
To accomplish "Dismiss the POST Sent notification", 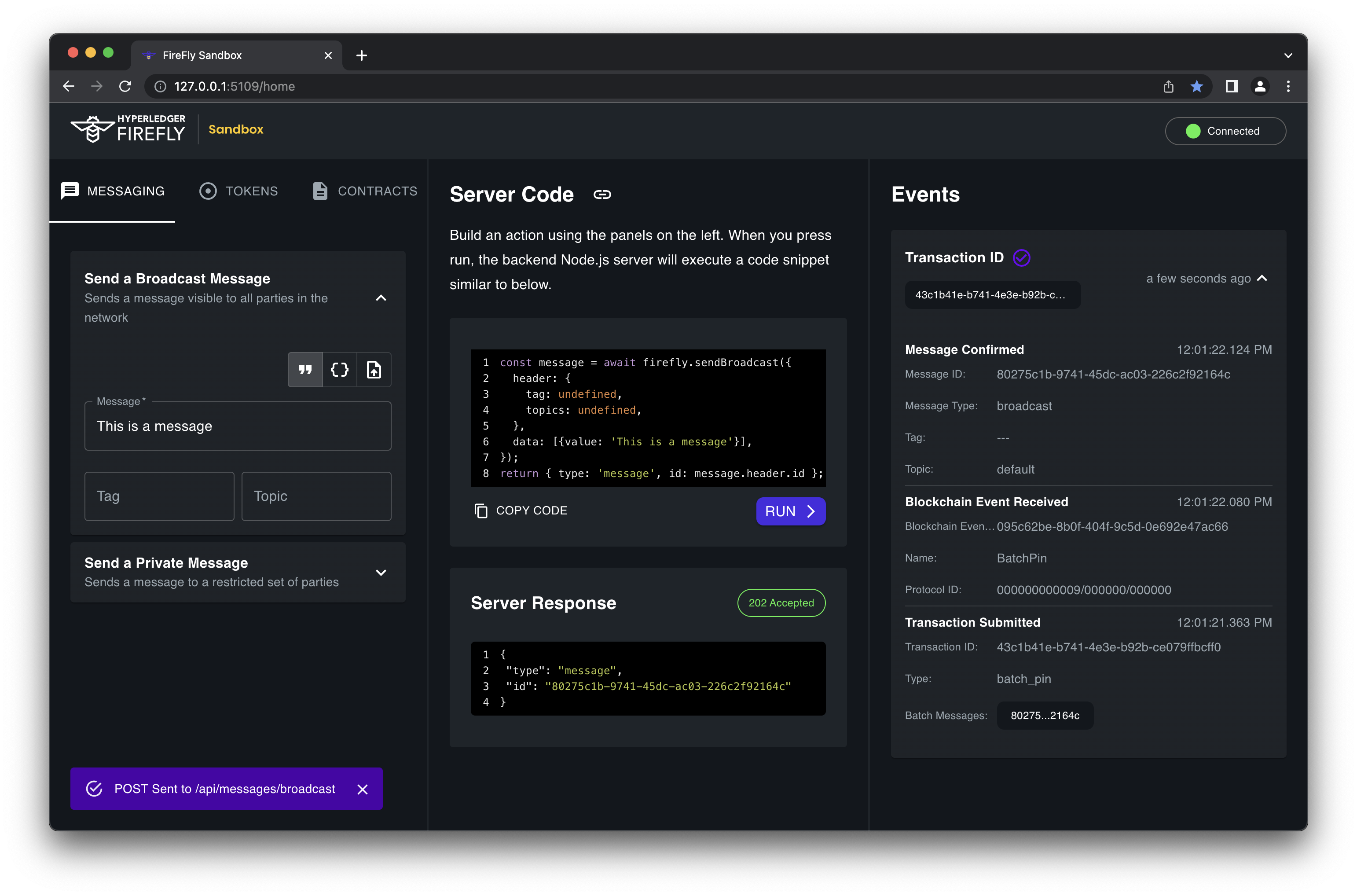I will (x=362, y=788).
